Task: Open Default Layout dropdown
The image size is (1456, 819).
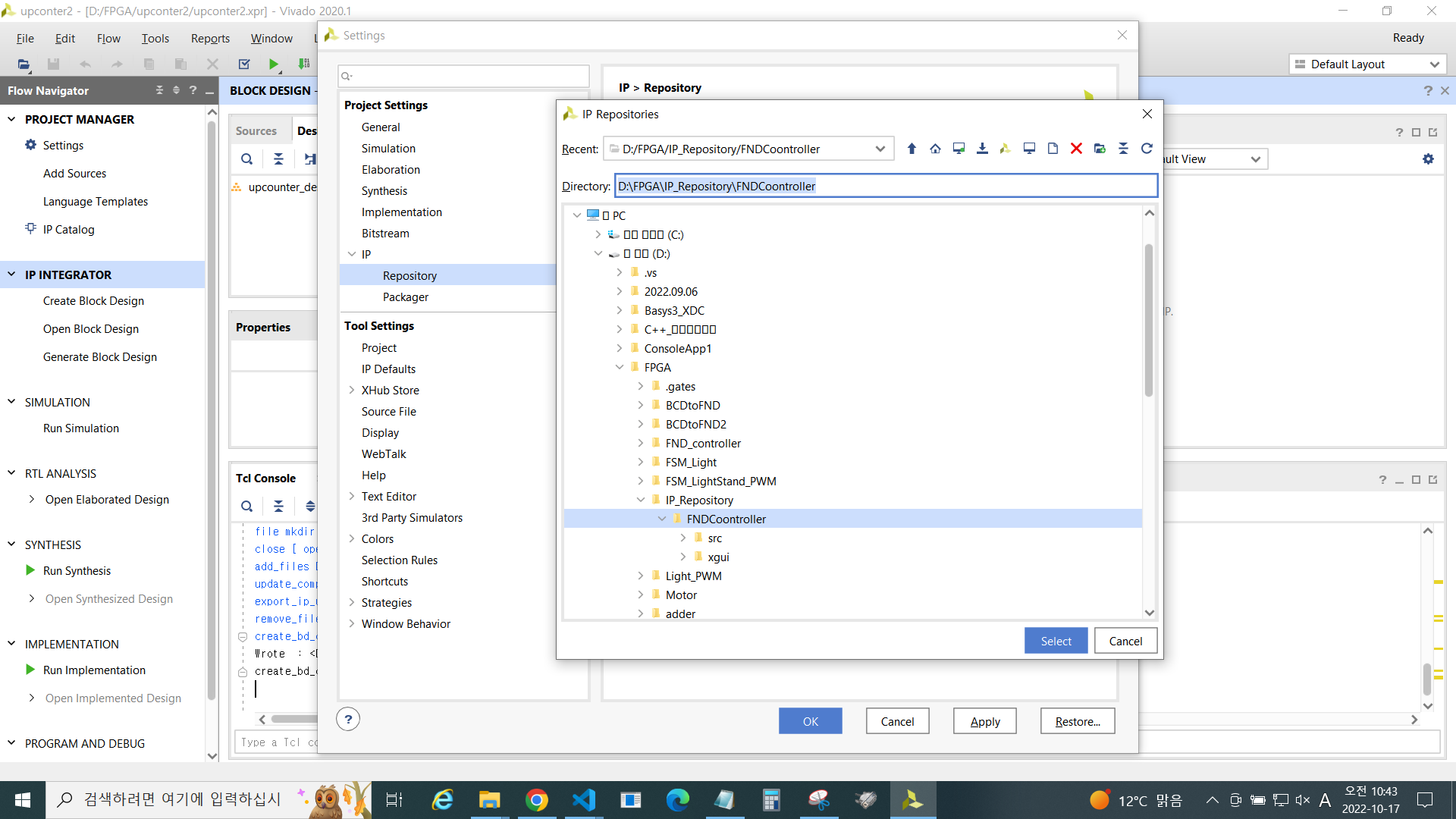Action: coord(1434,64)
